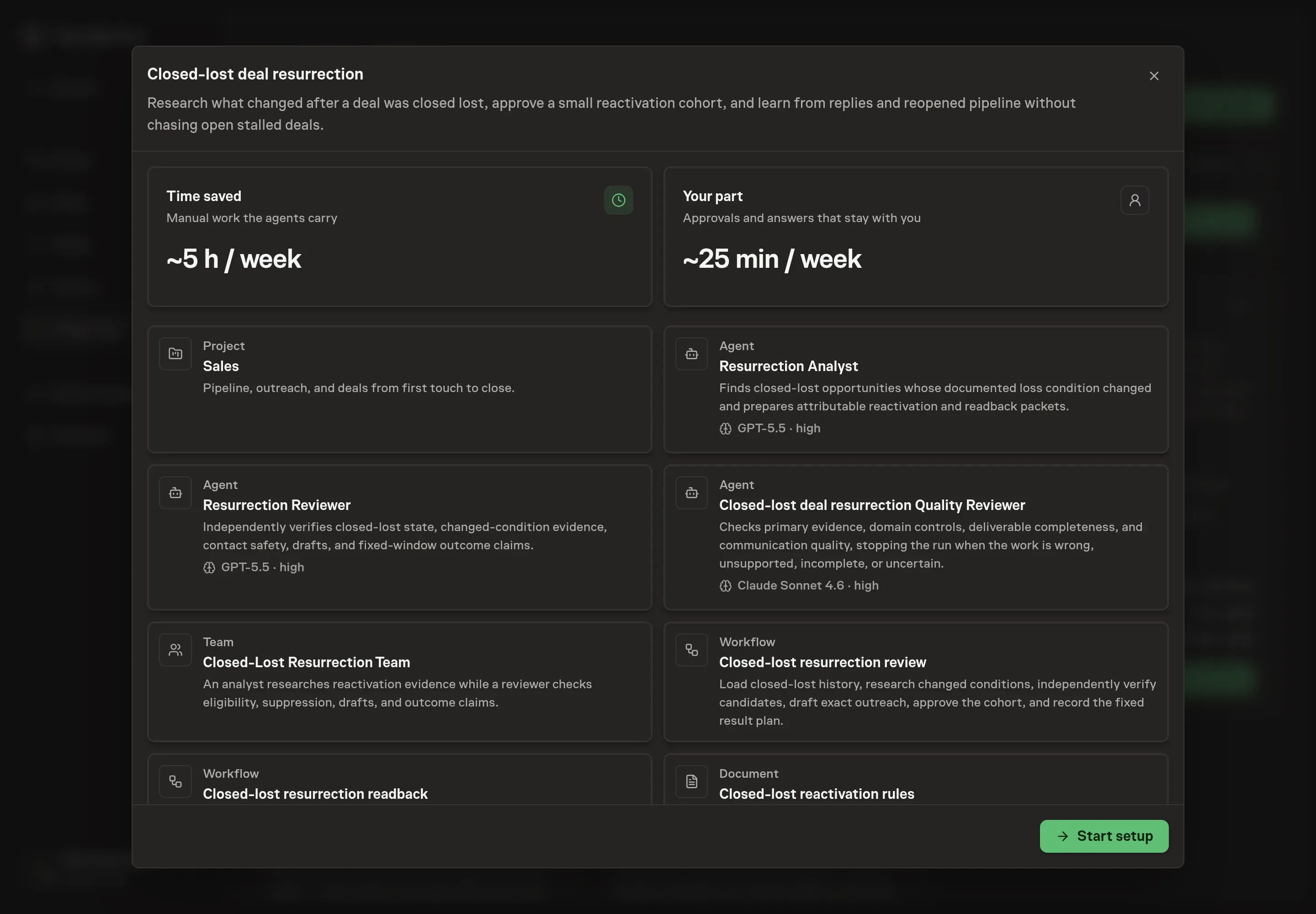Click GPT-5.5 · high under Resurrection Reviewer

coord(262,567)
